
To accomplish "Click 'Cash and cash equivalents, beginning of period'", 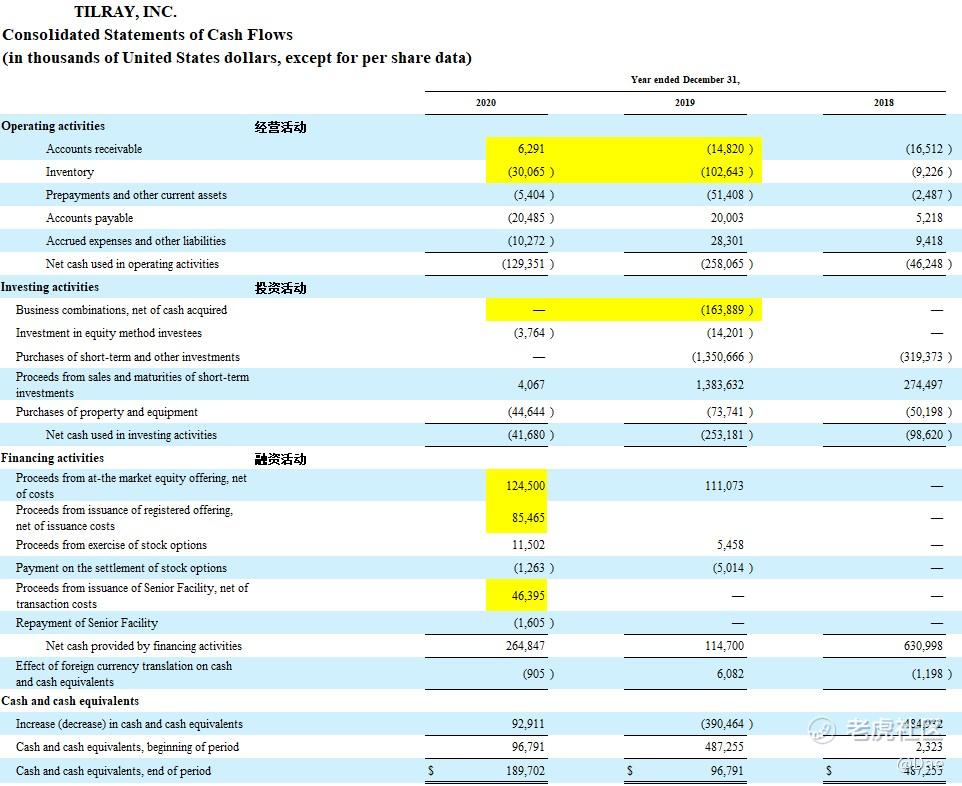I will click(x=127, y=747).
